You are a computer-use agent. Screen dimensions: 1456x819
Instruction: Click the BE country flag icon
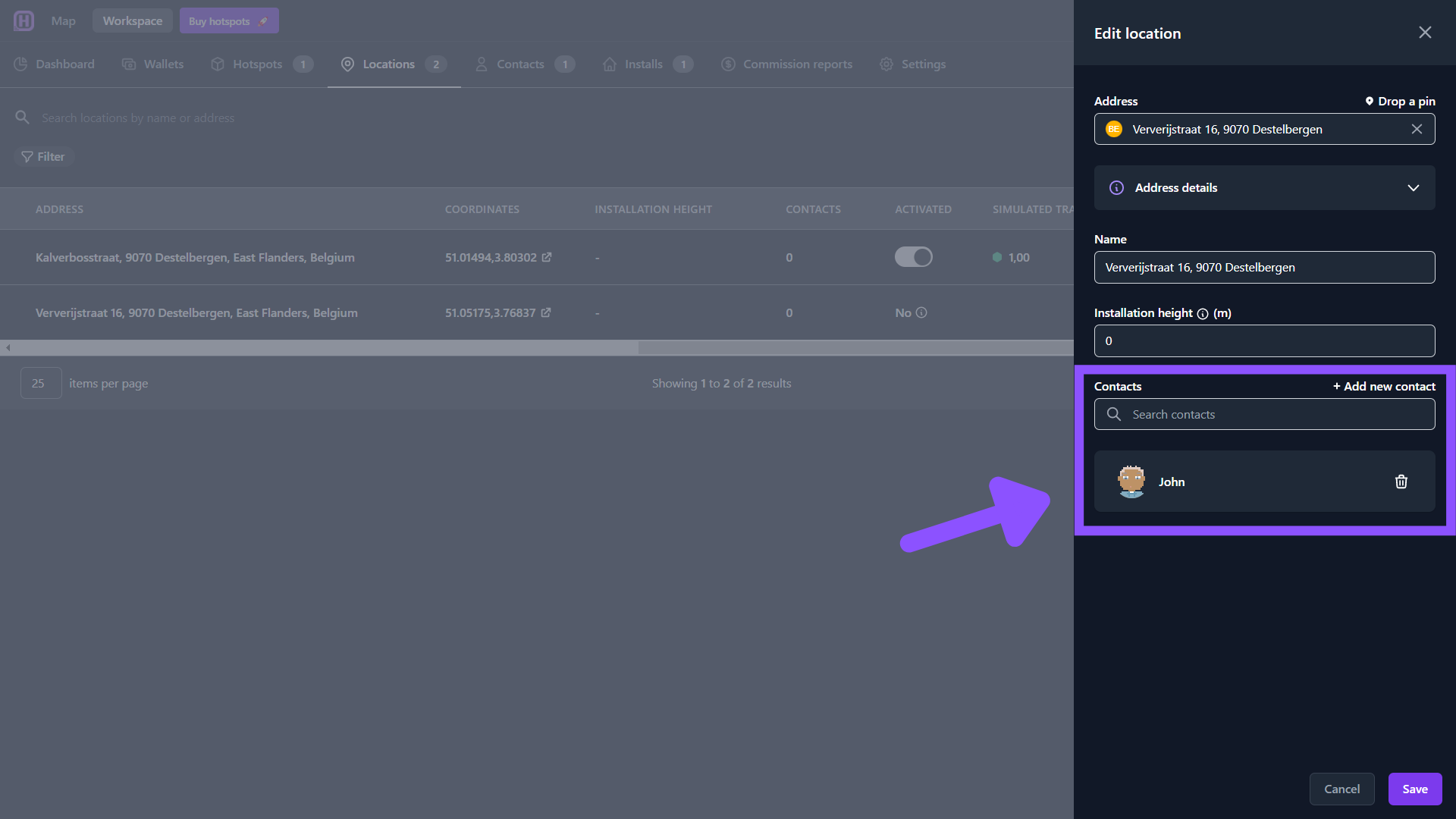(1114, 129)
